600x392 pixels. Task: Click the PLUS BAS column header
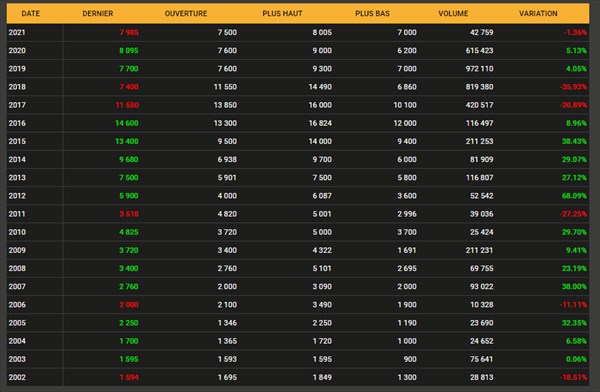[372, 13]
